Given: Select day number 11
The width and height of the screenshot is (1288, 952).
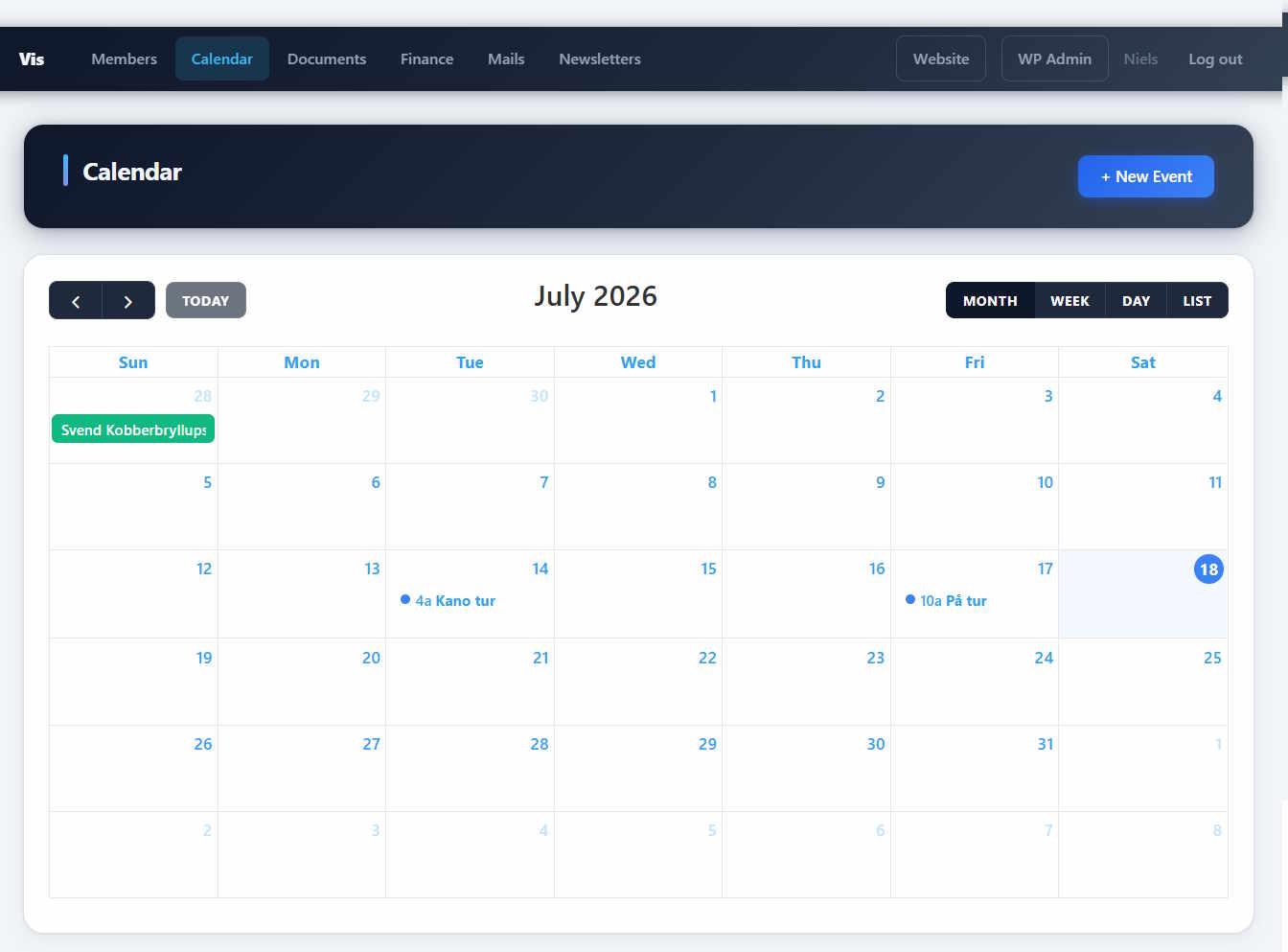Looking at the screenshot, I should point(1215,482).
